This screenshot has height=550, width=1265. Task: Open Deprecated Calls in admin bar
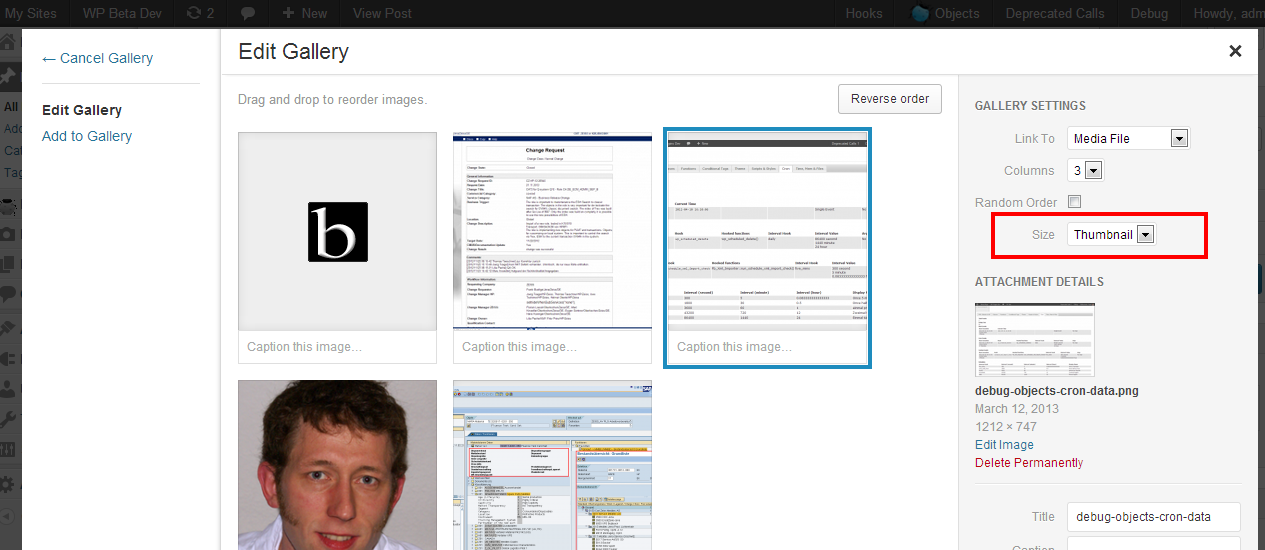(x=1054, y=13)
